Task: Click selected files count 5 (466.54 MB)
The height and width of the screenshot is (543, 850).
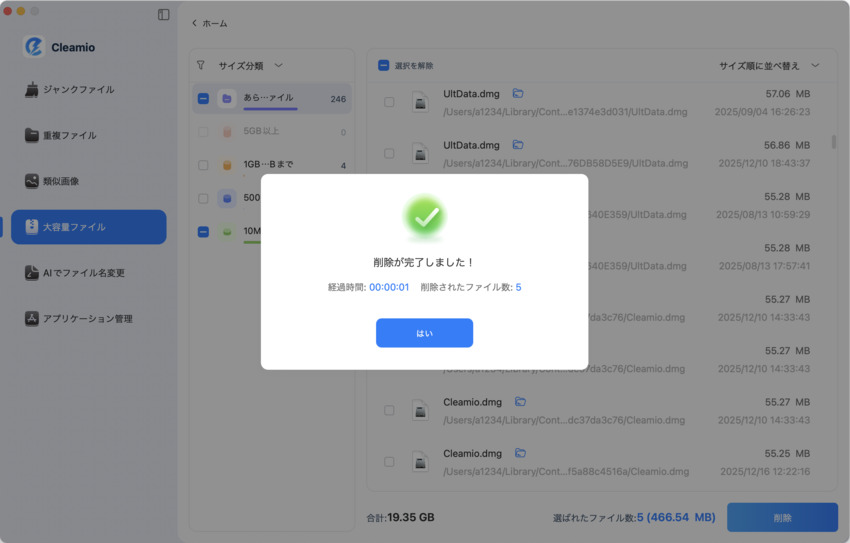Action: point(676,518)
